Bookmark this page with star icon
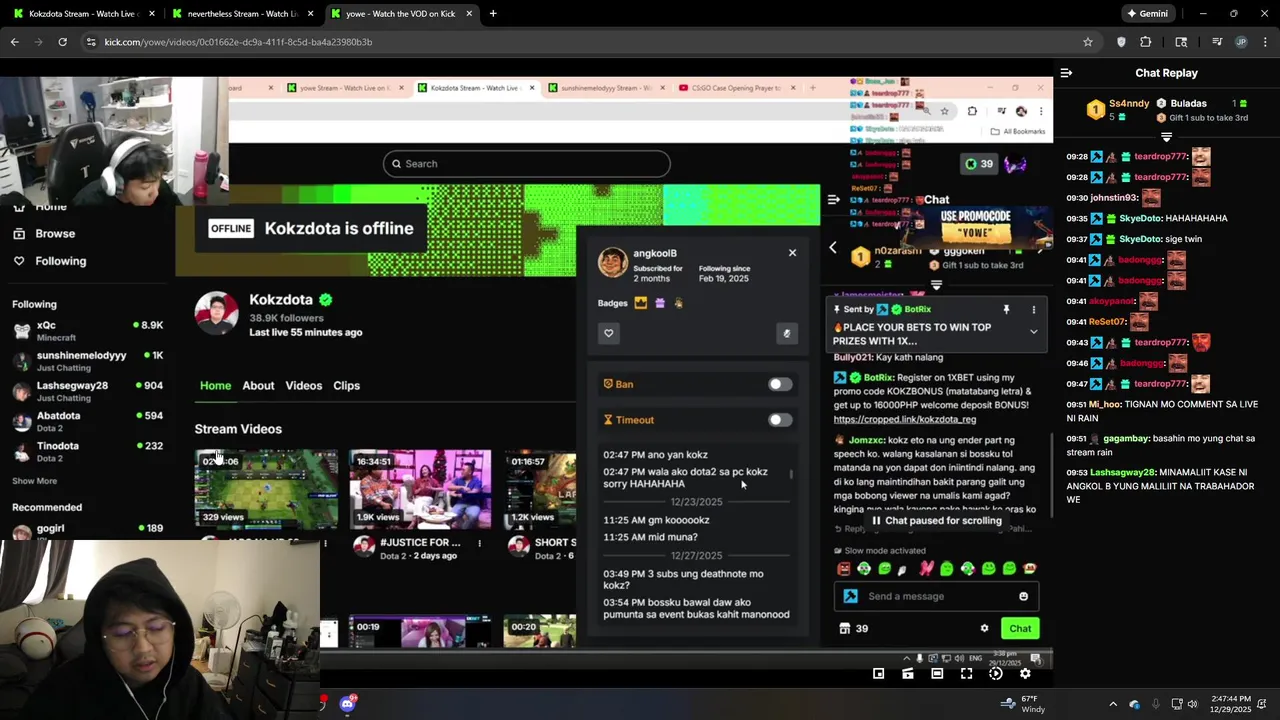 (x=1088, y=42)
